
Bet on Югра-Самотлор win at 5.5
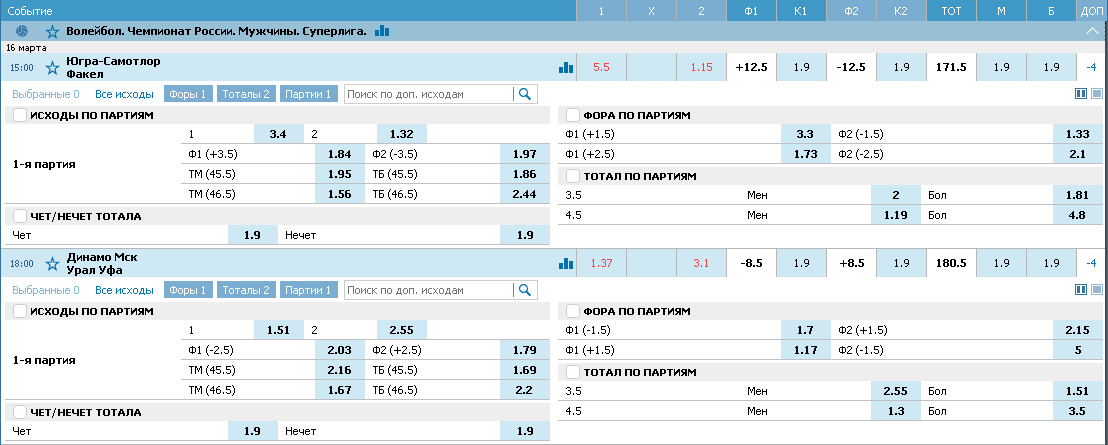click(x=601, y=67)
